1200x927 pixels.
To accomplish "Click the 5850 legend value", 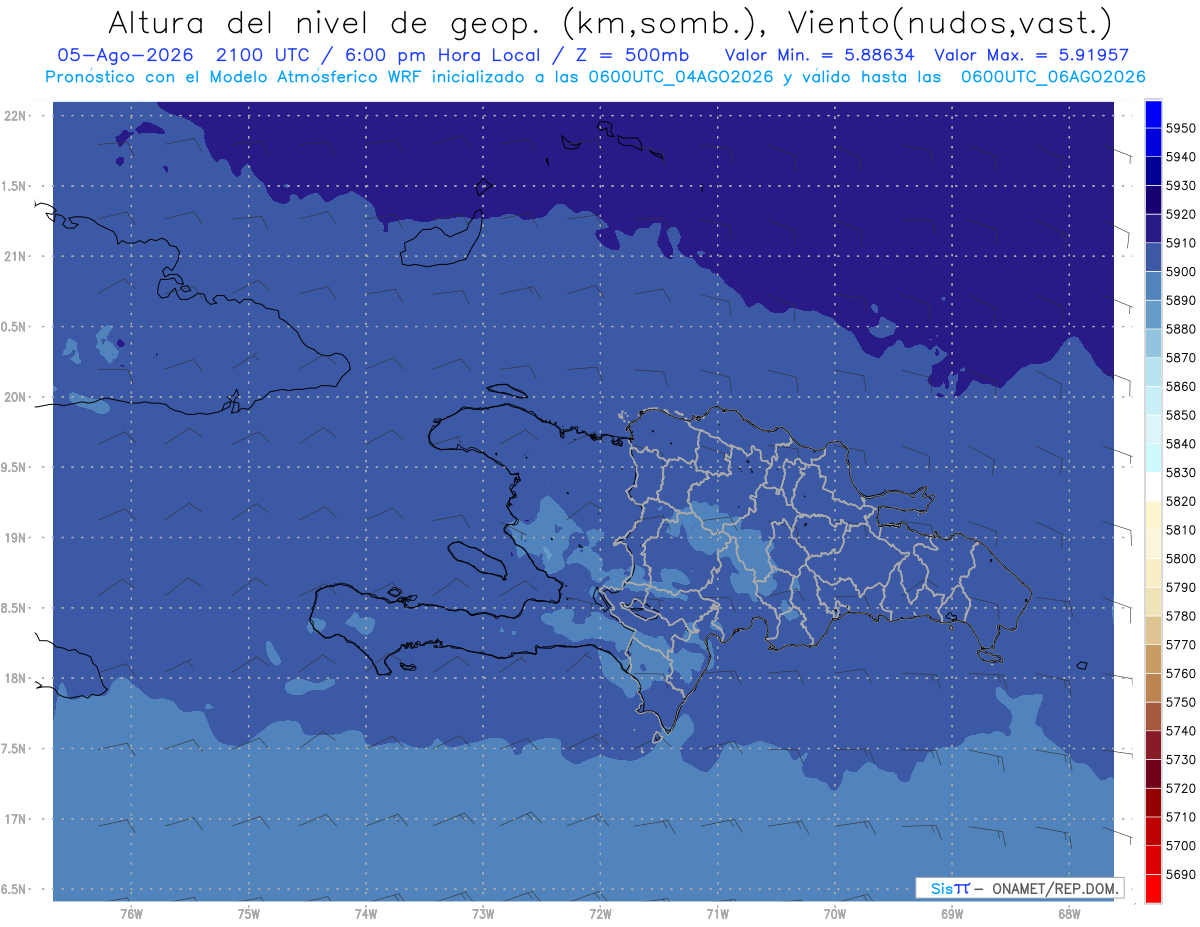I will pos(1181,415).
